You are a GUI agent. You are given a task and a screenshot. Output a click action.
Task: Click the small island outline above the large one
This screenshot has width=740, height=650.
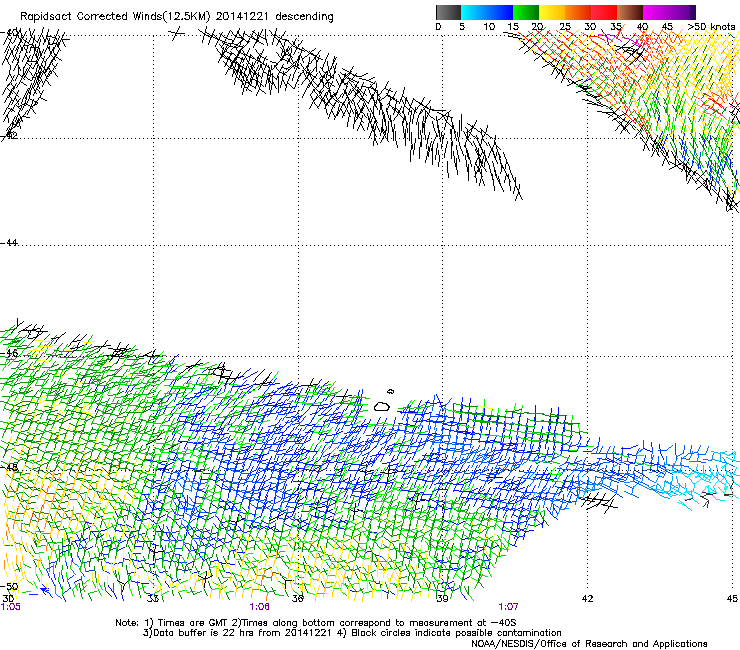[x=390, y=391]
